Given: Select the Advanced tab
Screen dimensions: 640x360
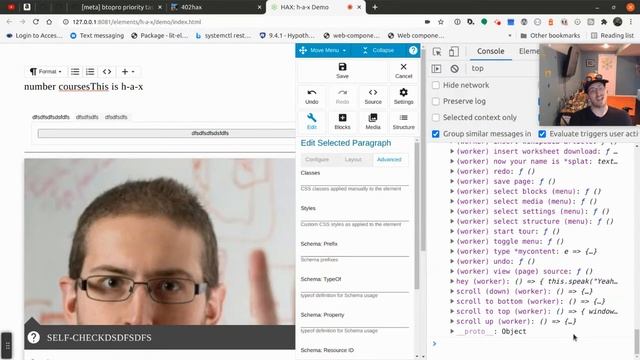Looking at the screenshot, I should point(389,160).
